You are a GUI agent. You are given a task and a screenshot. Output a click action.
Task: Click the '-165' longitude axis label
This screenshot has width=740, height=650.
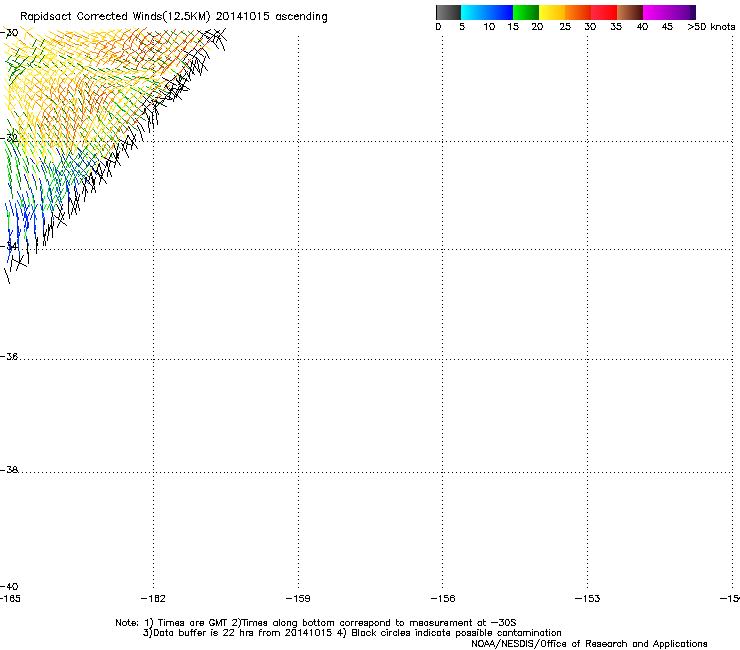point(10,599)
